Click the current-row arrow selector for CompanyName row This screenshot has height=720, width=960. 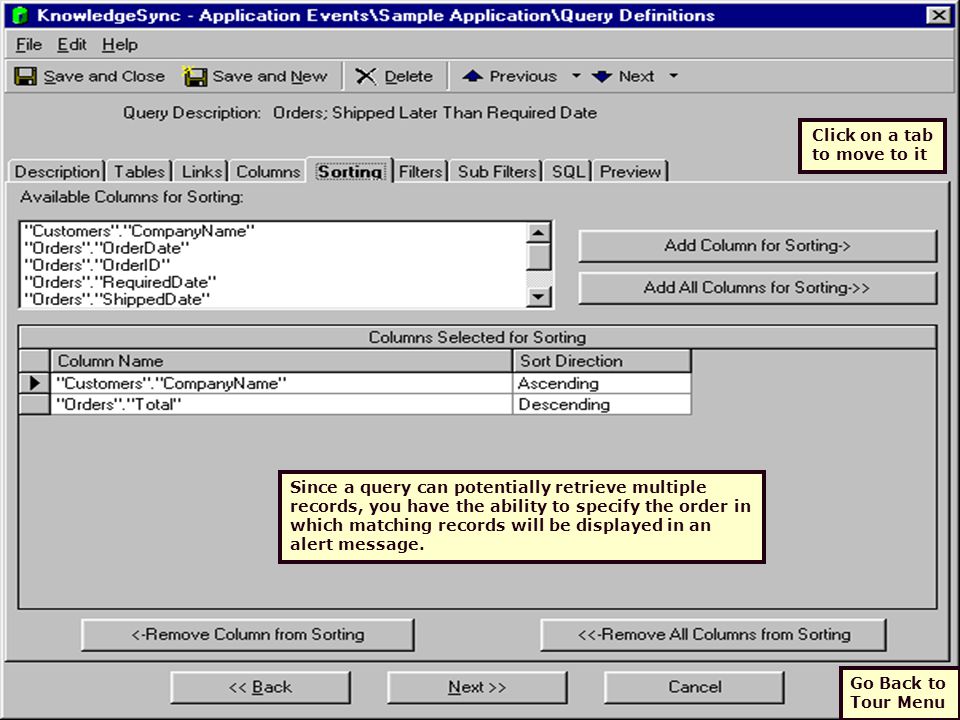pyautogui.click(x=34, y=383)
